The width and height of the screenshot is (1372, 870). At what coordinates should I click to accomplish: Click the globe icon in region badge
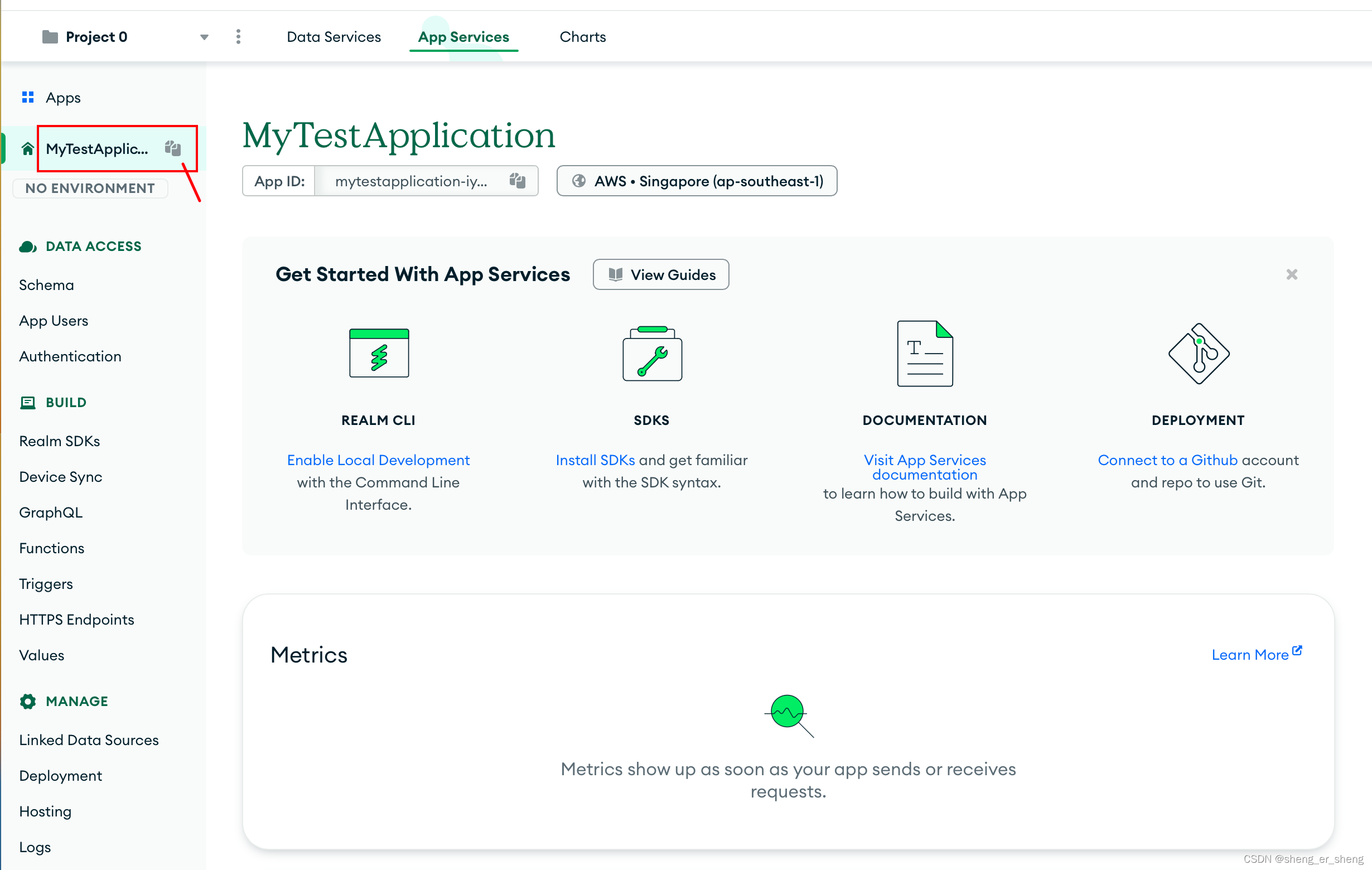(579, 181)
